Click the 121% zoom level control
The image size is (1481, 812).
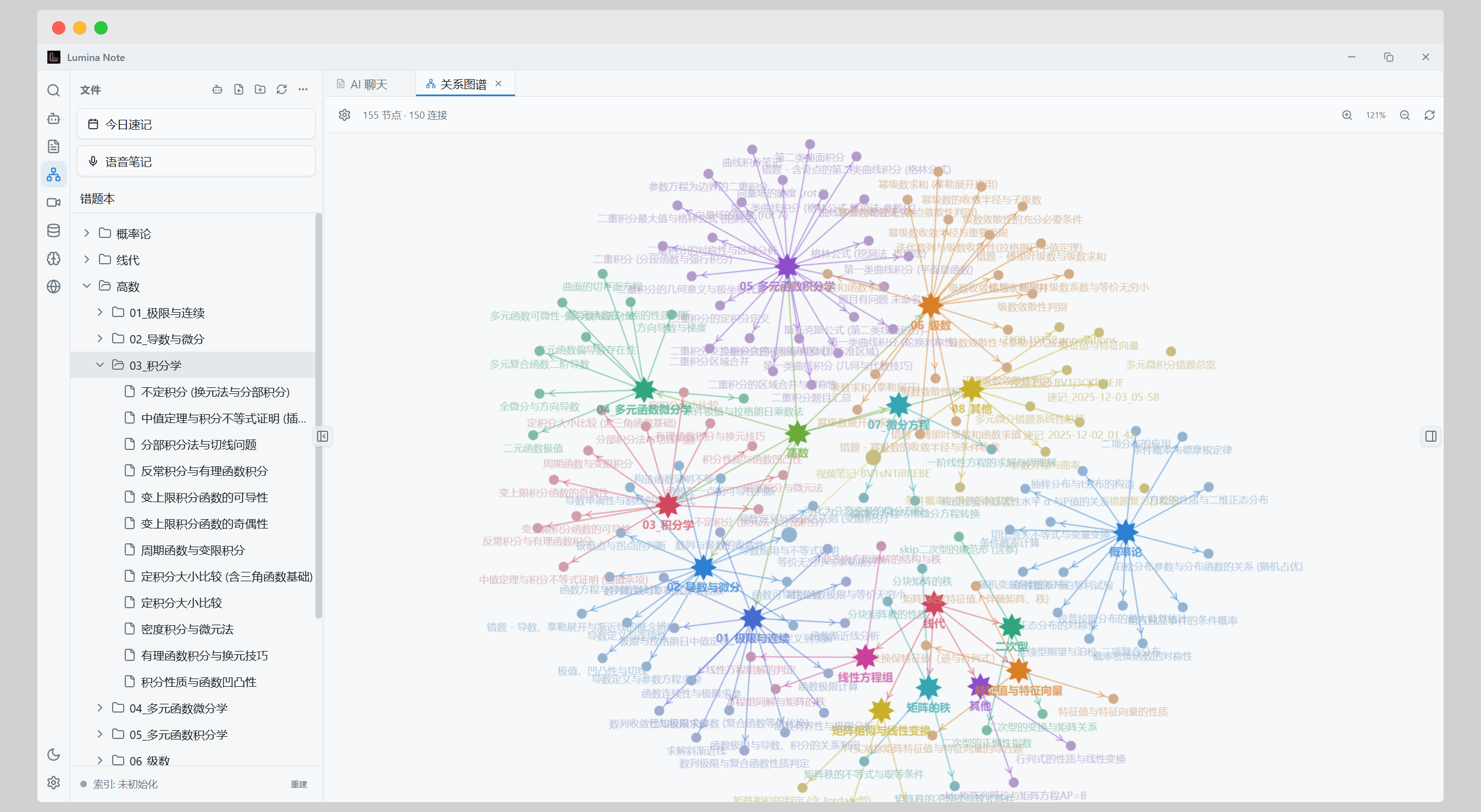(1376, 114)
